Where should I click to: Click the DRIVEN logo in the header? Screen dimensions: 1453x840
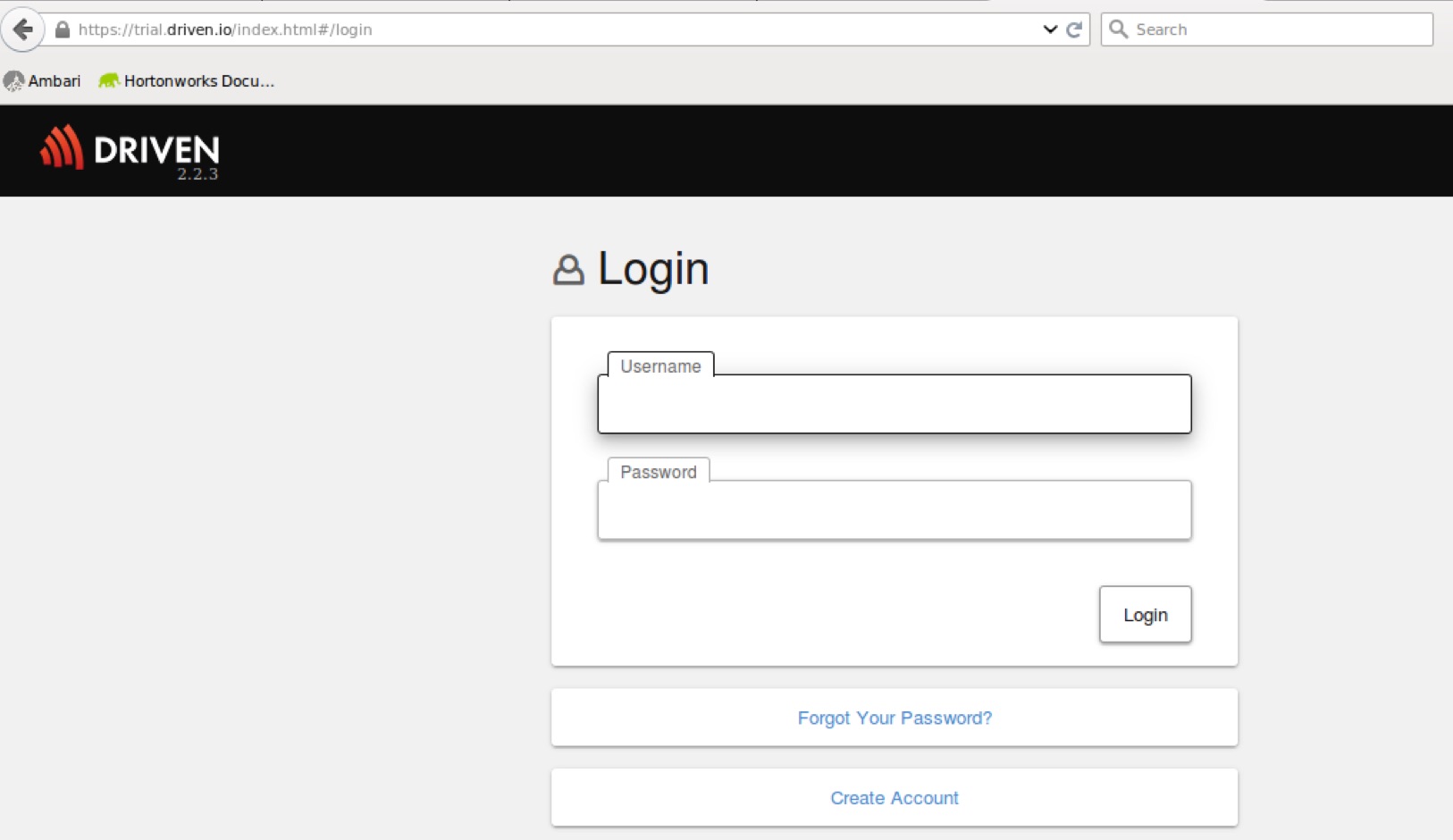[130, 150]
